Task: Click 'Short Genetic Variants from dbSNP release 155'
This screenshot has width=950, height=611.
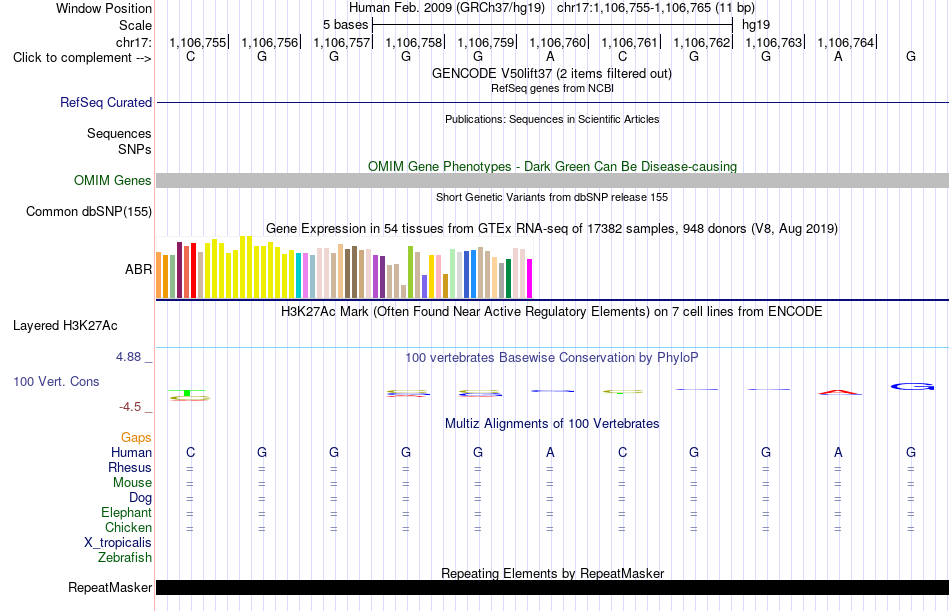Action: pos(552,197)
